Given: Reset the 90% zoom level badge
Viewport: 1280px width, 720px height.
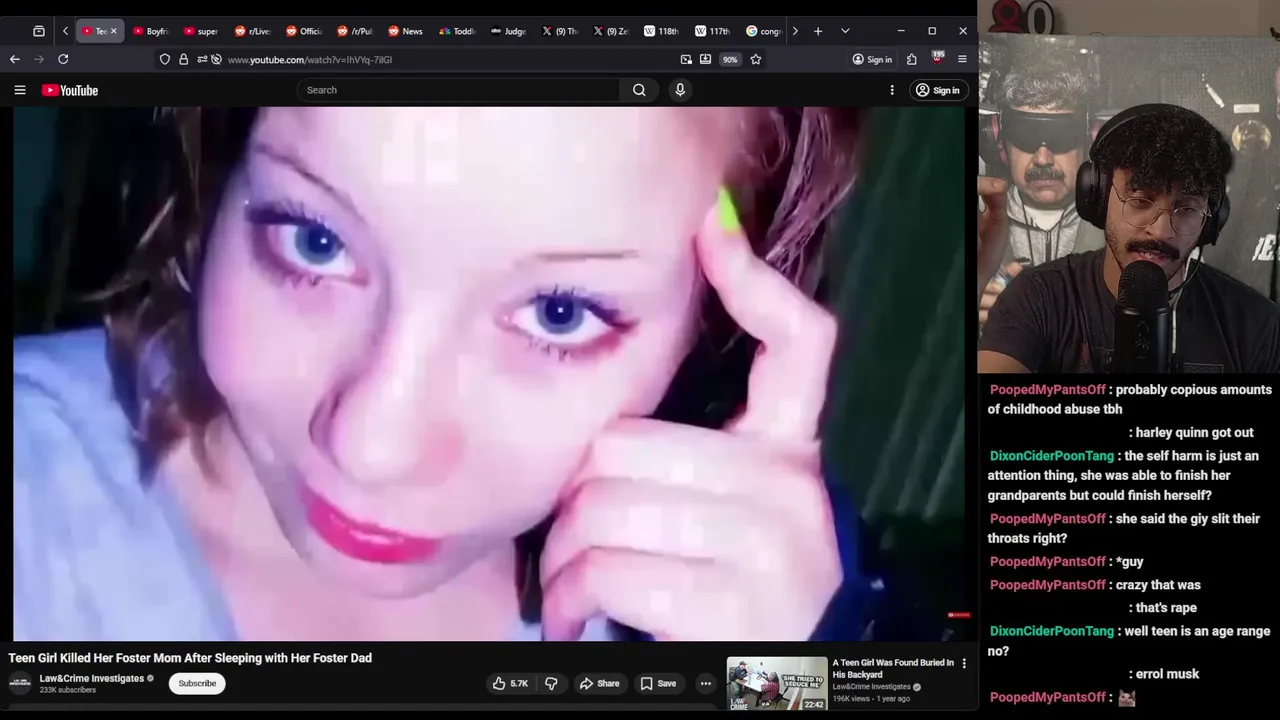Looking at the screenshot, I should coord(730,60).
